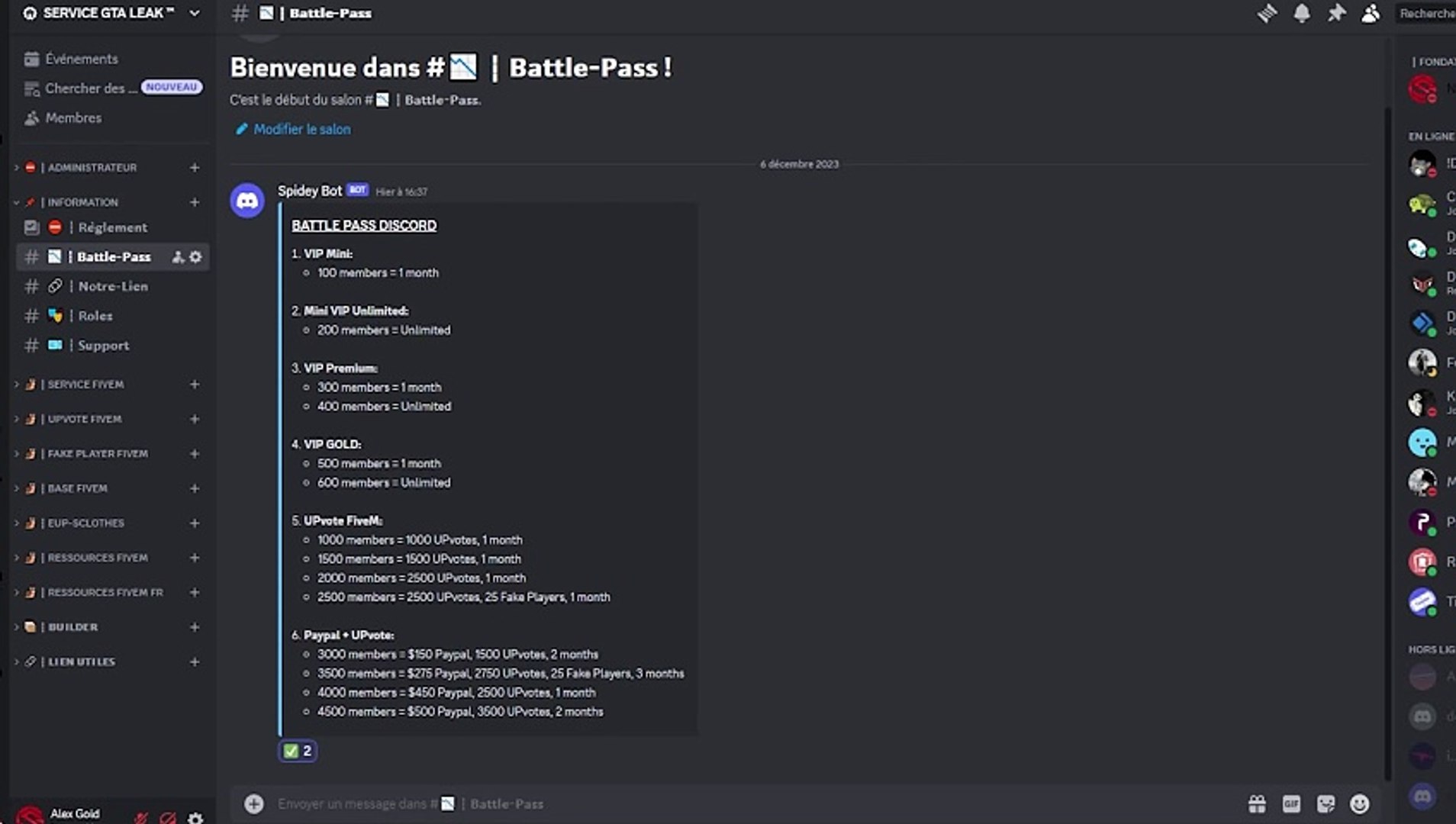Show pinned messages
Image resolution: width=1456 pixels, height=824 pixels.
click(1336, 13)
